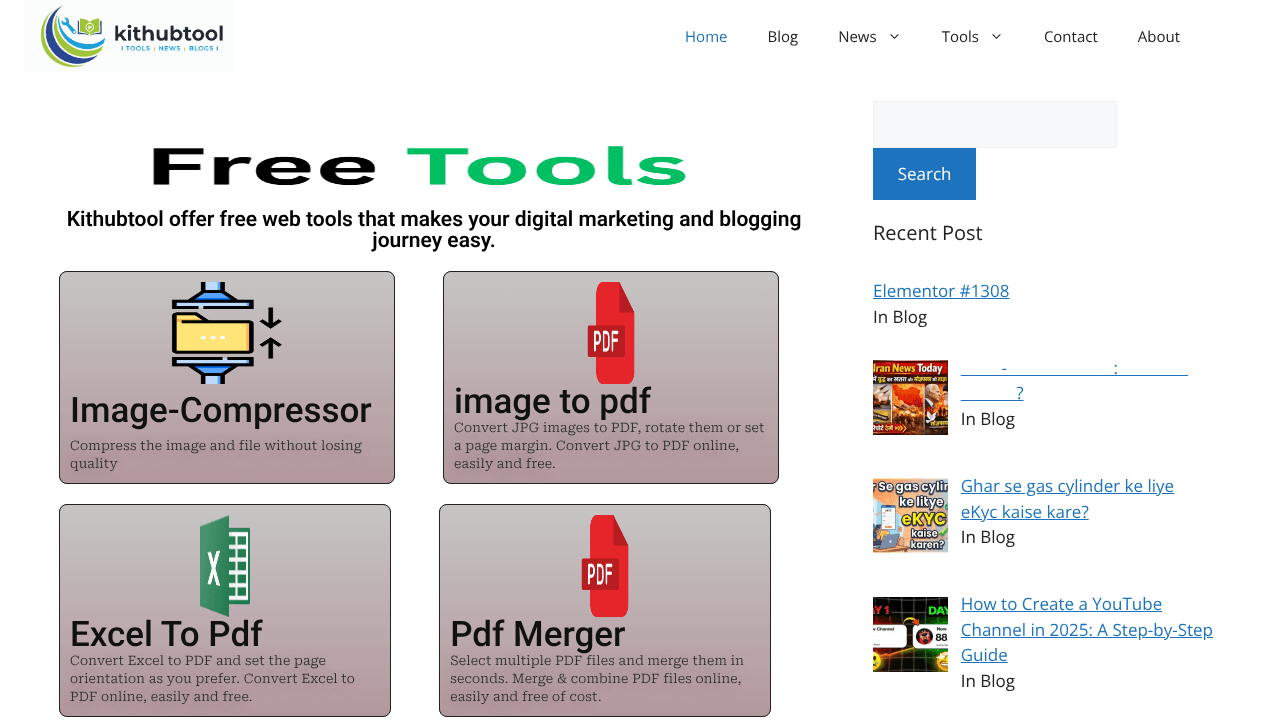Click the Pdf Merger heading

(x=537, y=634)
